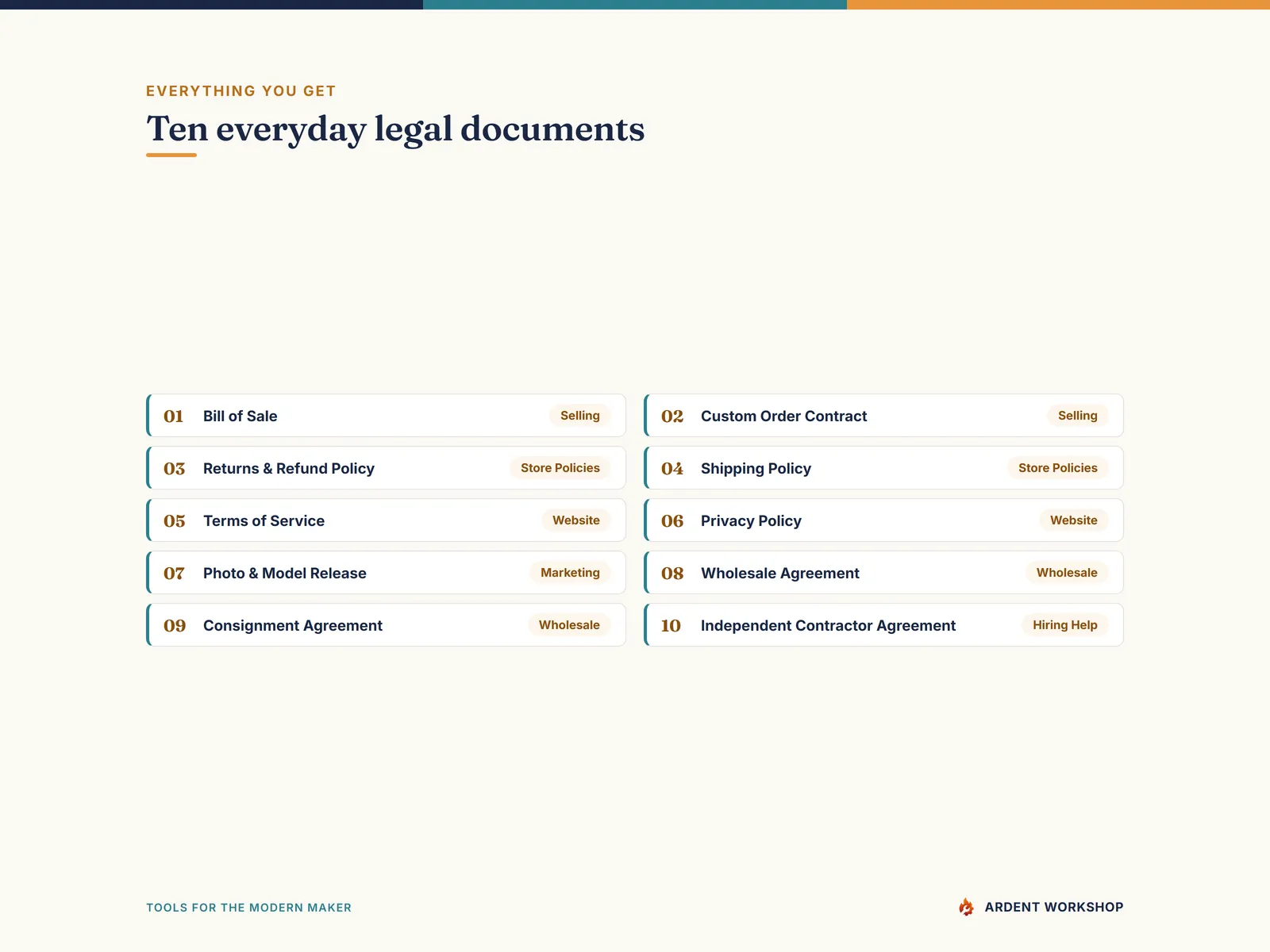Click the number 02 label

[x=672, y=416]
